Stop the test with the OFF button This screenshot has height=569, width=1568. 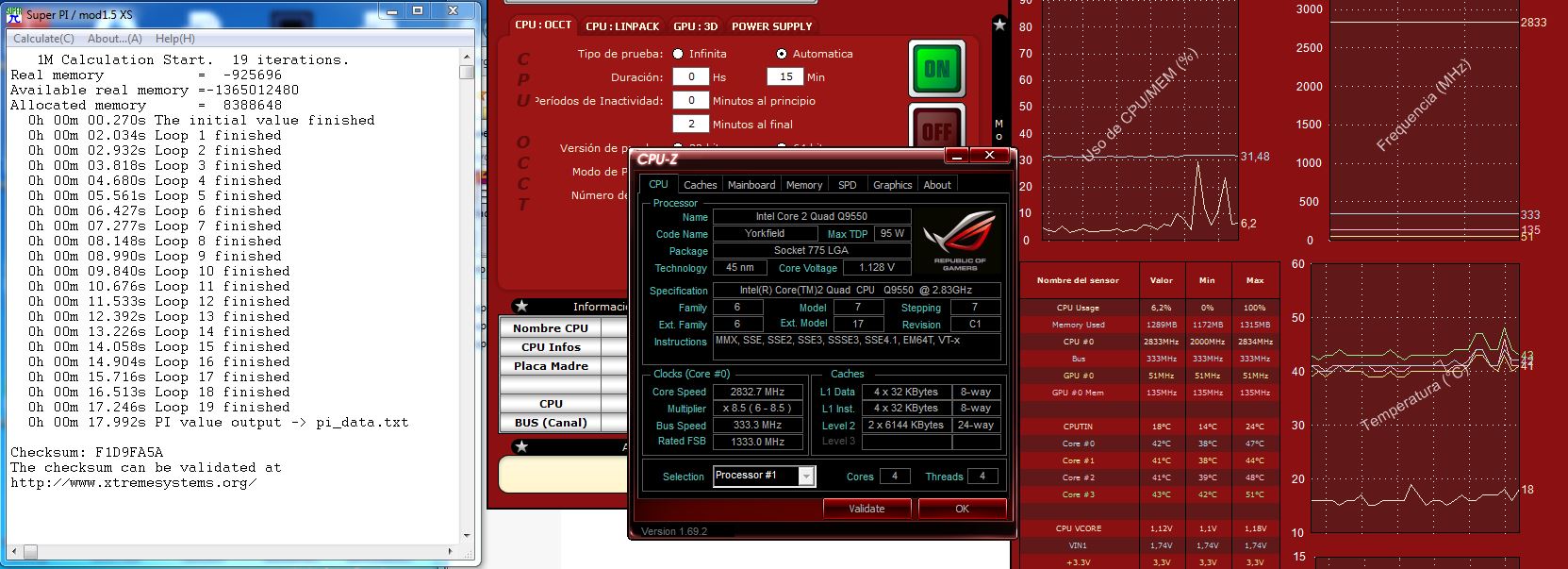coord(936,128)
